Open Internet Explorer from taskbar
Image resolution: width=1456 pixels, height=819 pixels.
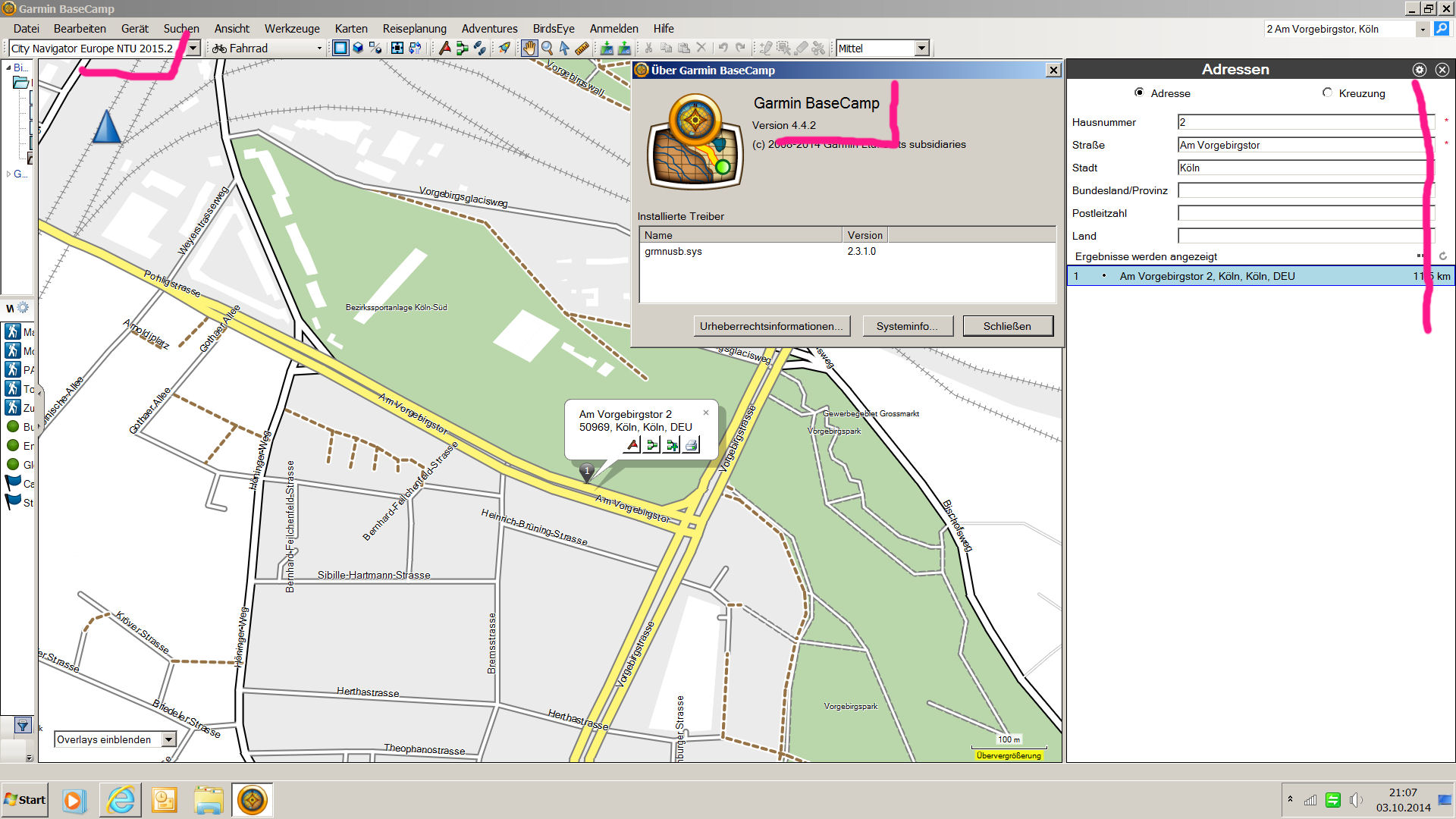(x=121, y=800)
